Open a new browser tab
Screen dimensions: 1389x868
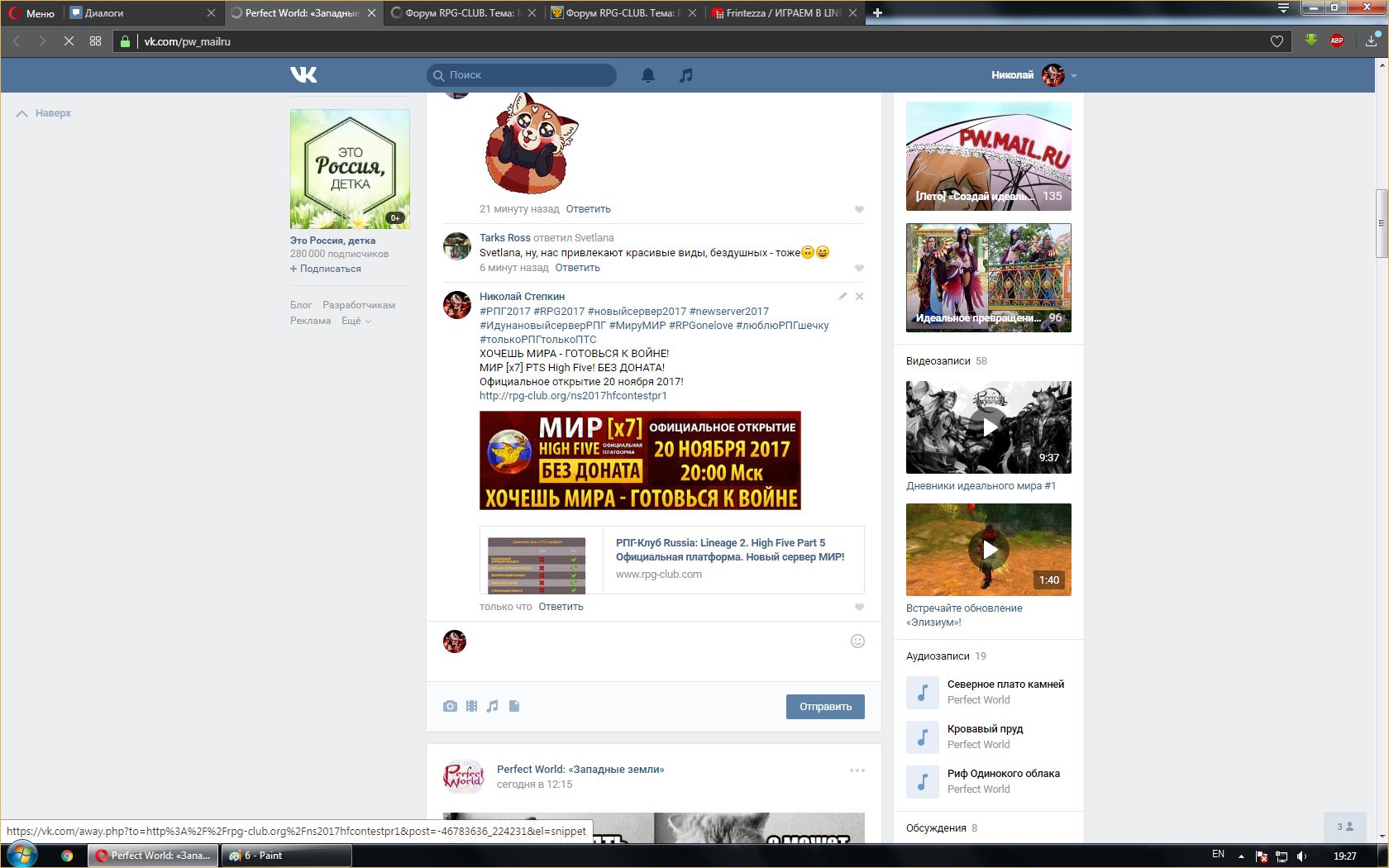tap(877, 12)
